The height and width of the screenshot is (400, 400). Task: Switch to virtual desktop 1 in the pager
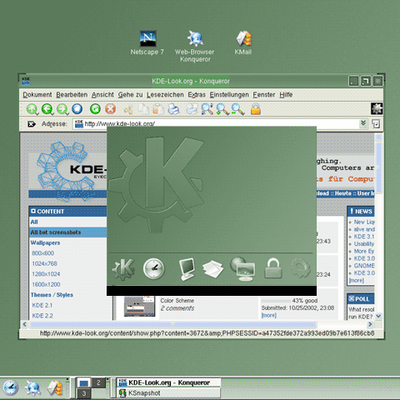pyautogui.click(x=84, y=383)
